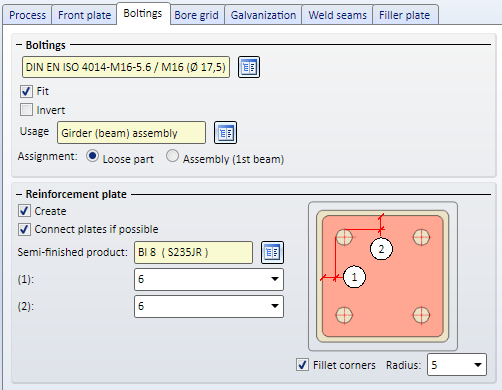The image size is (502, 390).
Task: Select the Loose part radio button
Action: 92,156
